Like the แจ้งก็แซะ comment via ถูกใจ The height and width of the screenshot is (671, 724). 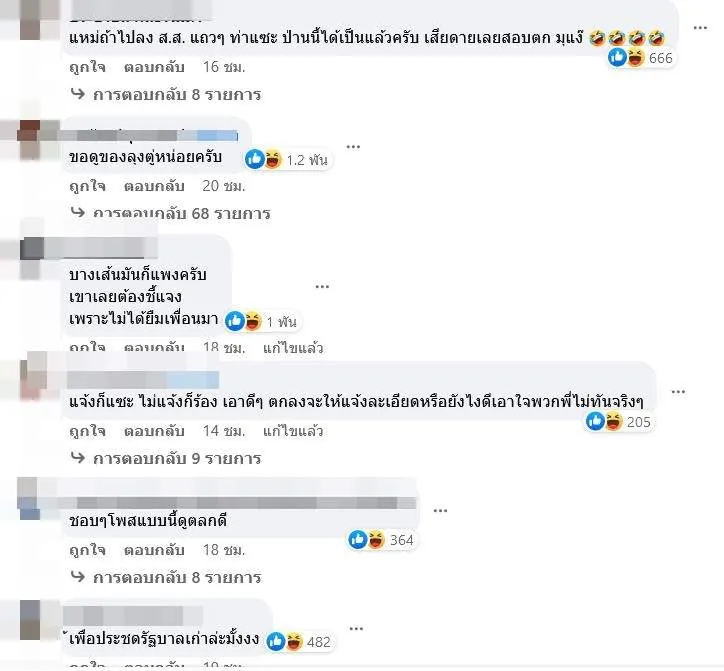pos(87,431)
